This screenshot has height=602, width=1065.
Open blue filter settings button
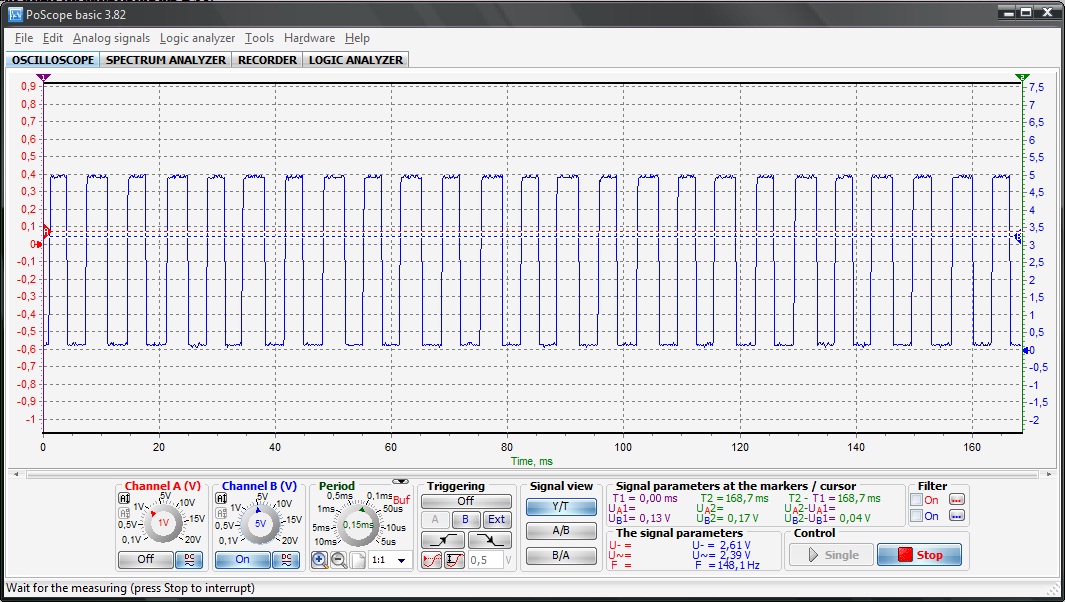click(x=956, y=516)
